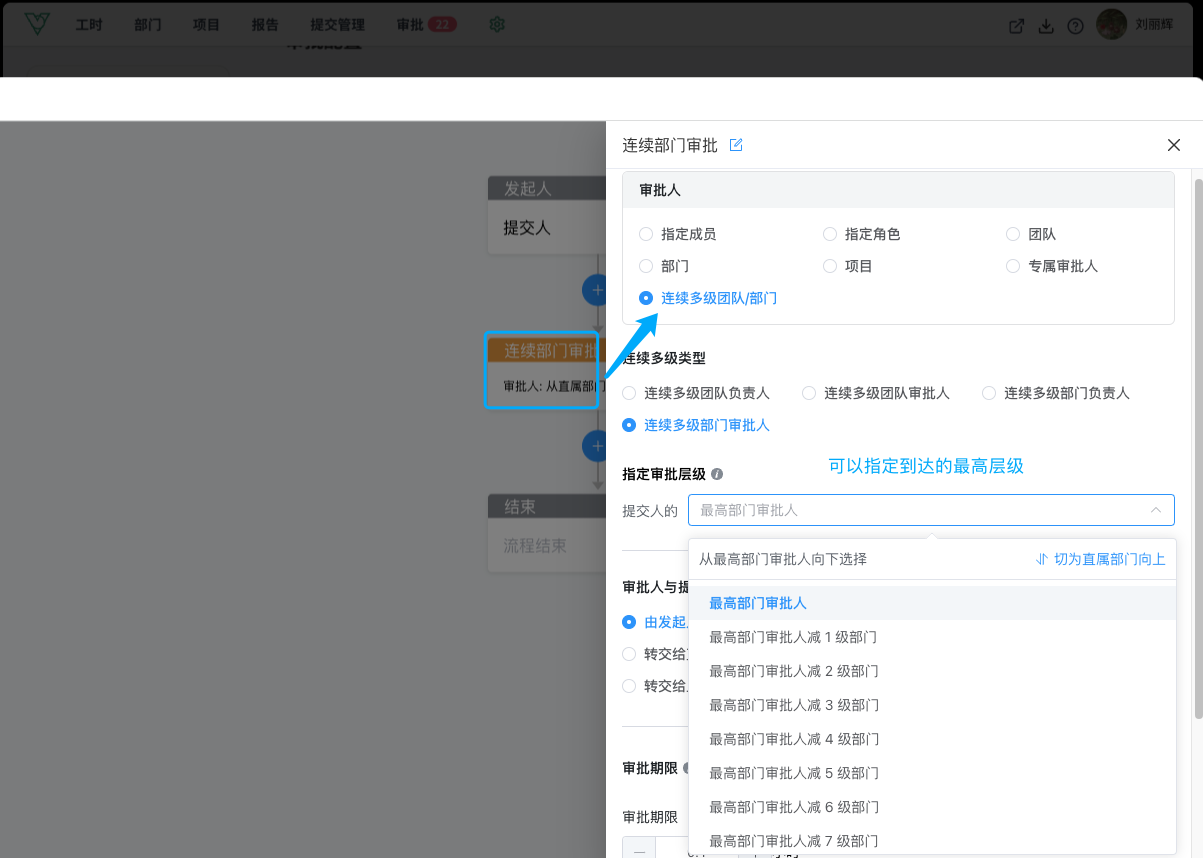1203x858 pixels.
Task: Pick 最高部门审批人减 5 级部门 option
Action: coord(932,773)
